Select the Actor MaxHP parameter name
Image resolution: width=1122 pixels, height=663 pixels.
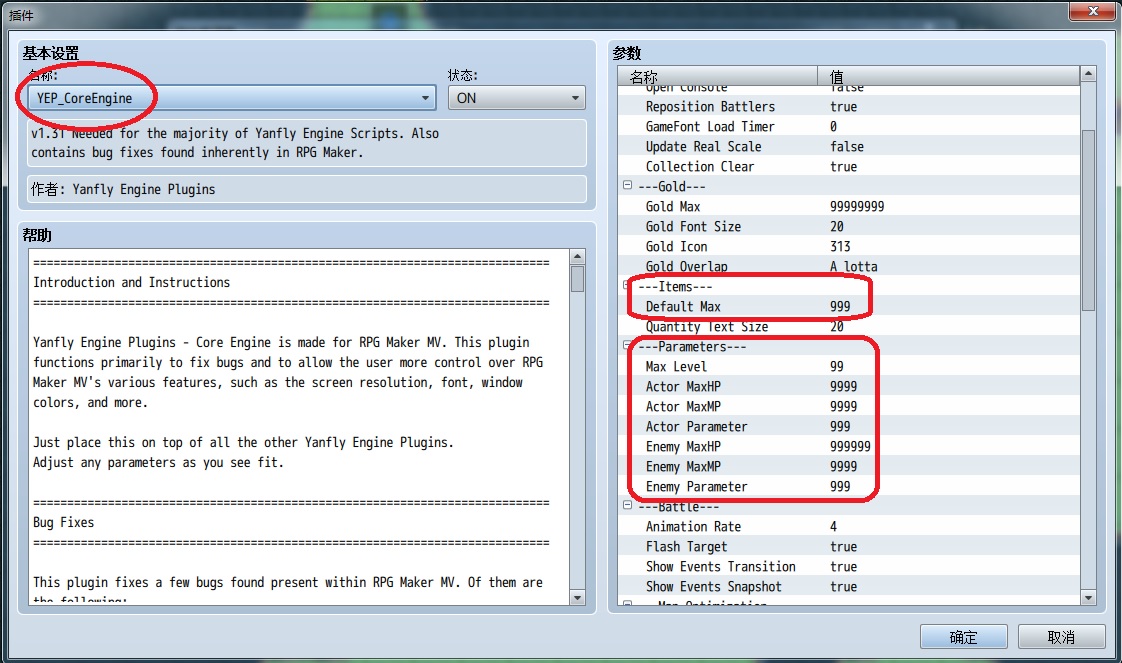coord(683,387)
